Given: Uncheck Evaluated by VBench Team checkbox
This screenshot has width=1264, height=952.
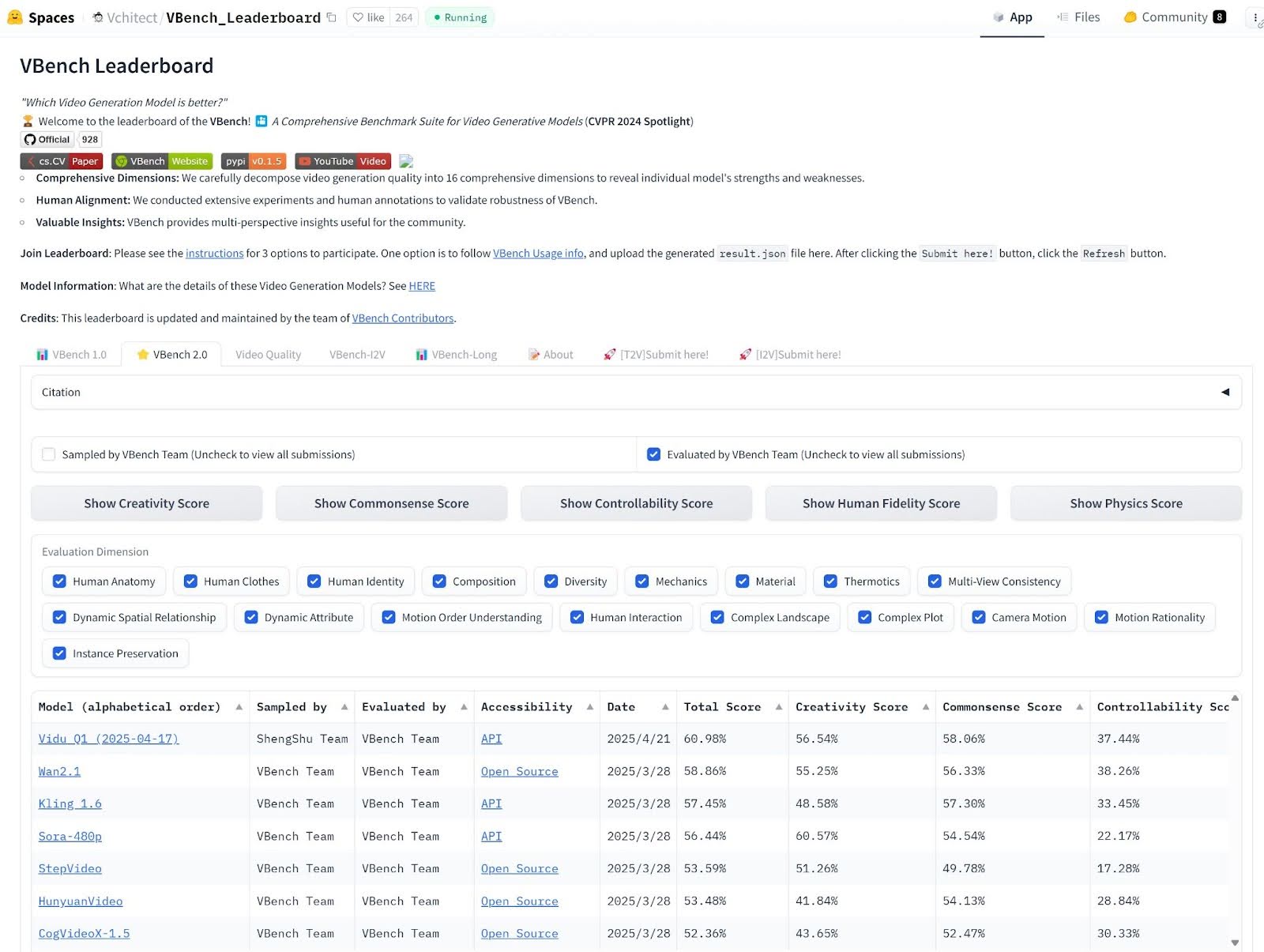Looking at the screenshot, I should [653, 454].
